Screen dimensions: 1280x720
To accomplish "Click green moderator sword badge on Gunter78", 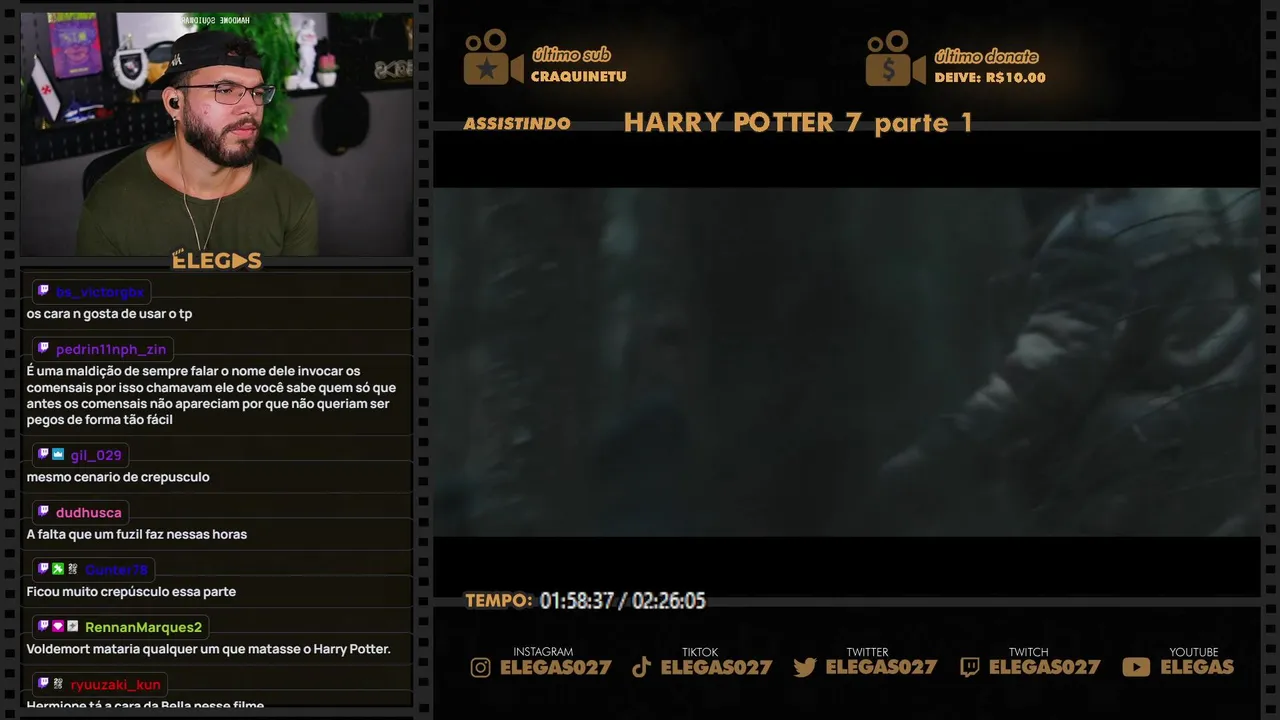I will point(58,568).
